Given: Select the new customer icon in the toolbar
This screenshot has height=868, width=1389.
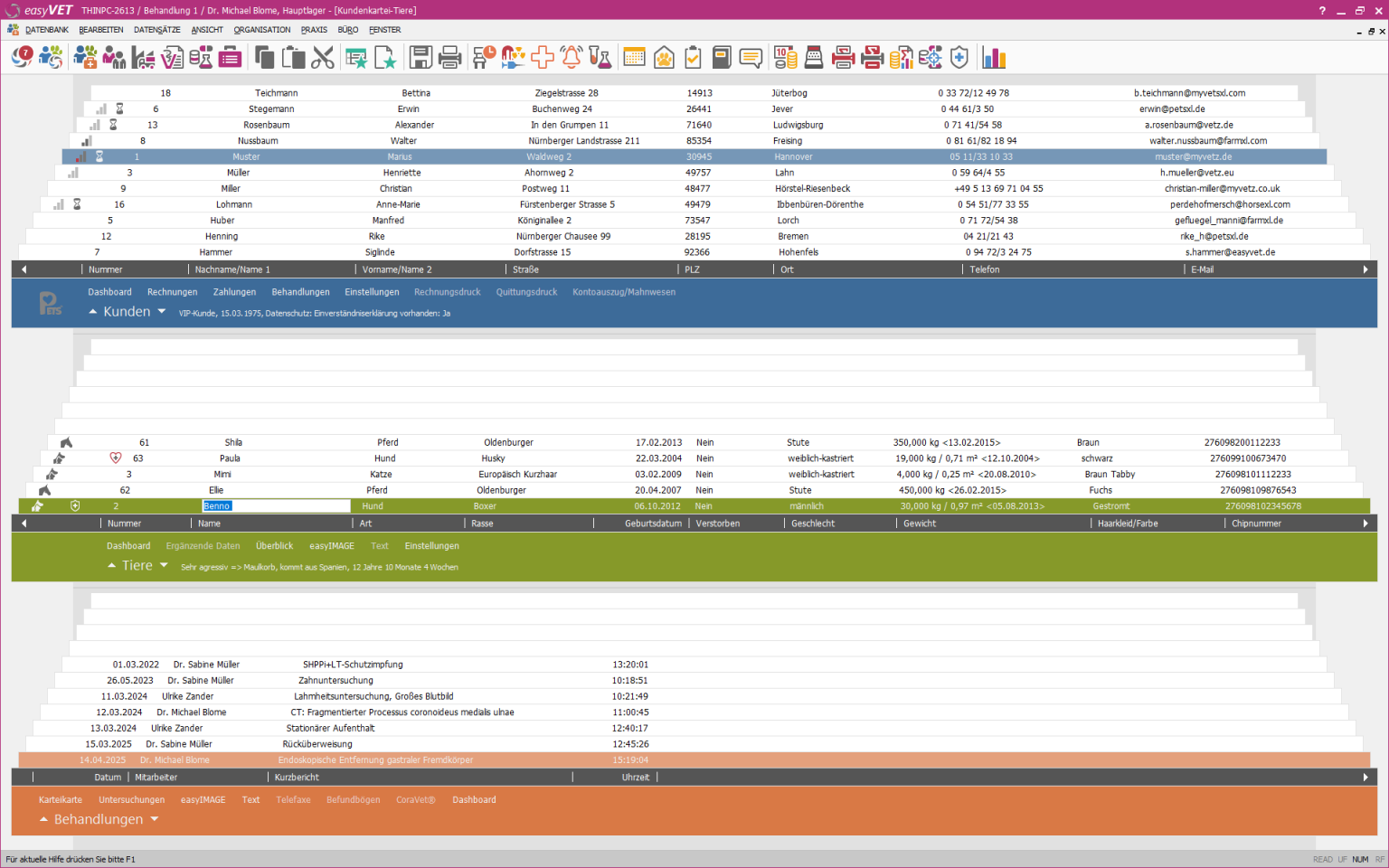Looking at the screenshot, I should click(x=83, y=56).
